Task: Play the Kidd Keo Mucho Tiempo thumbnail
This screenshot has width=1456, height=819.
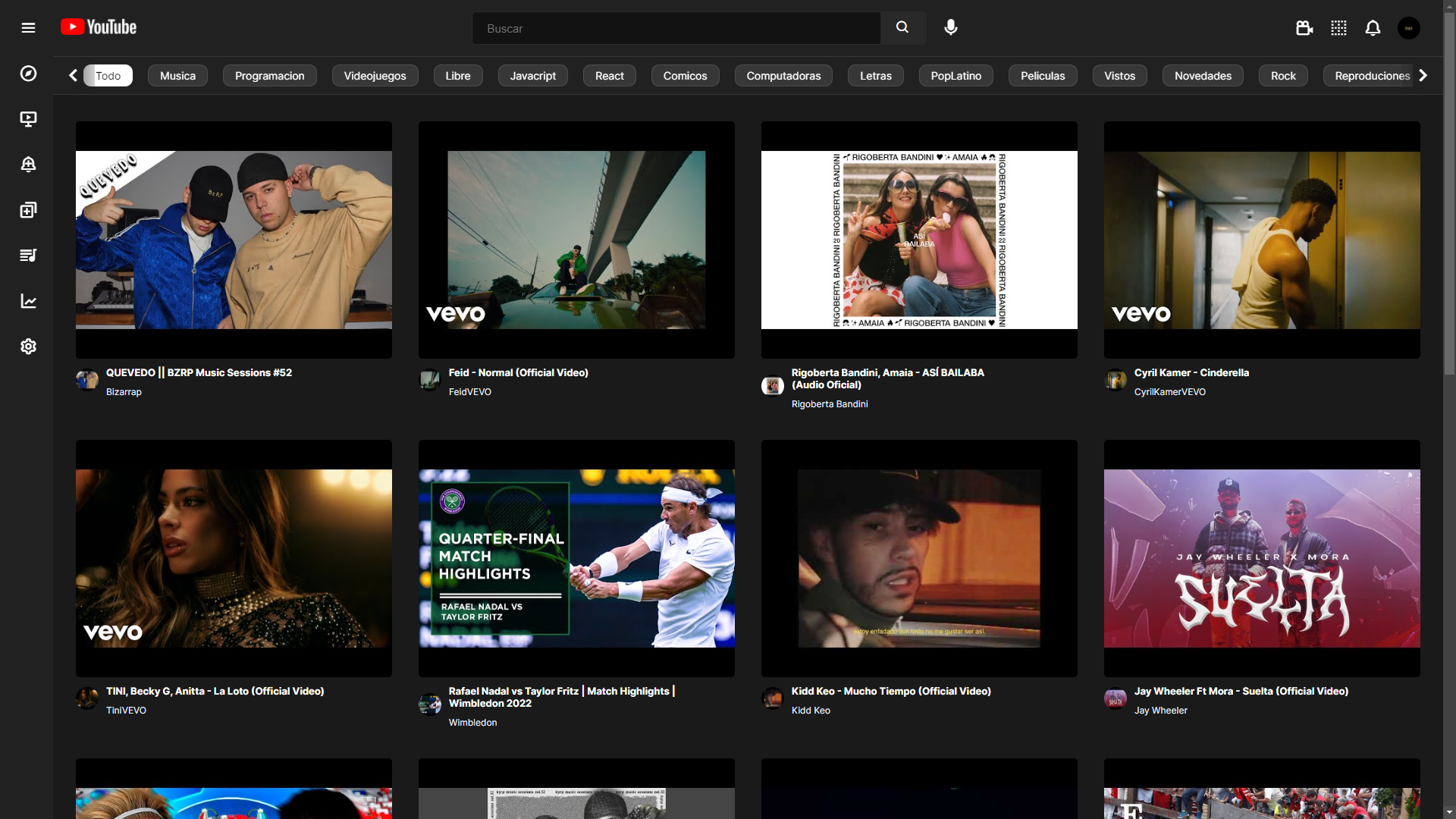Action: coord(919,558)
